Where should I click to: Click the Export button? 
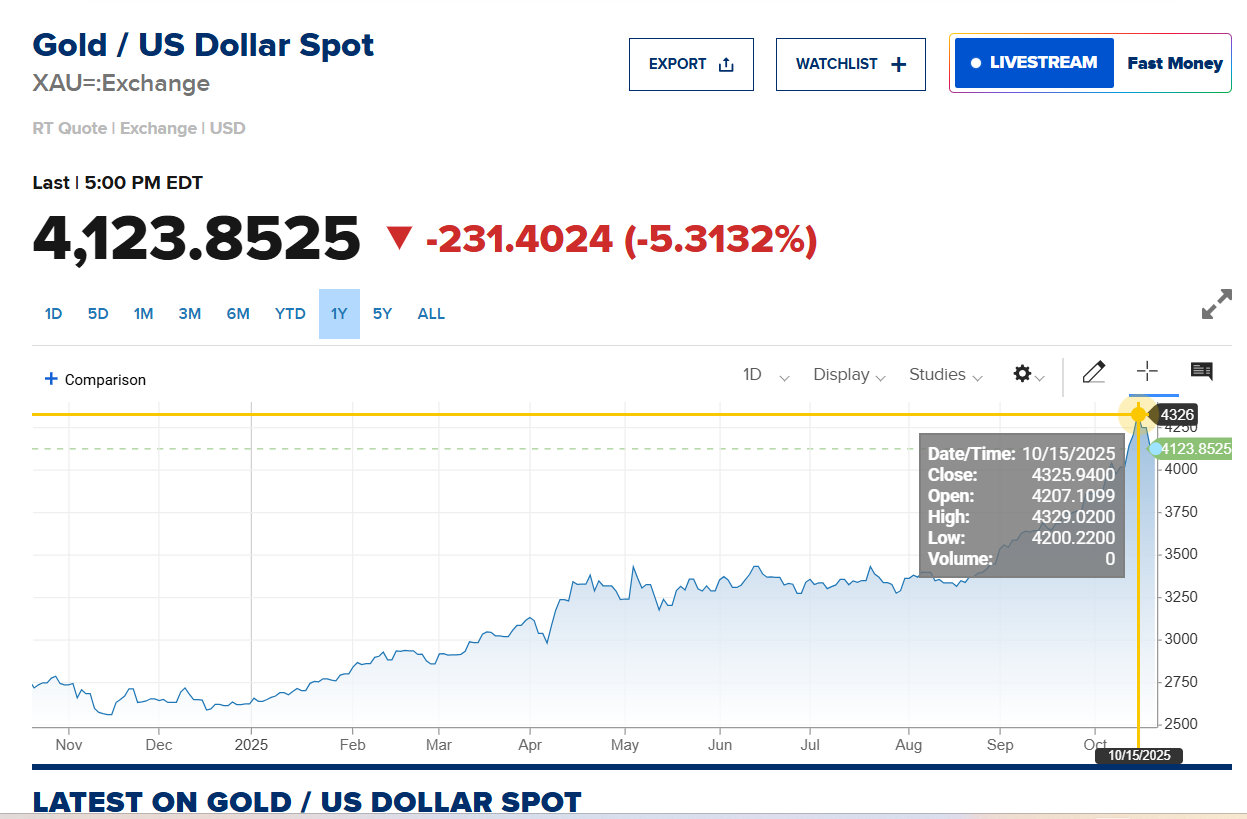pyautogui.click(x=691, y=64)
